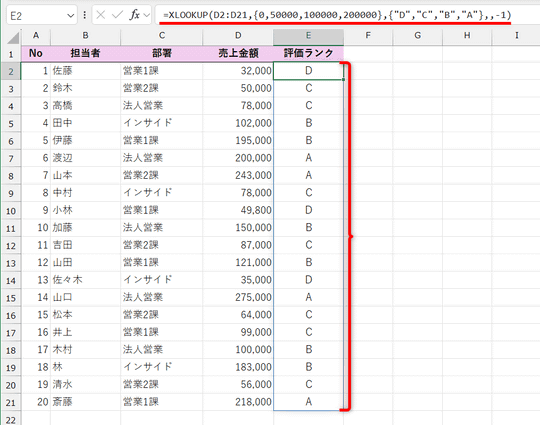Click the cell with name 佐々木
This screenshot has width=540, height=425.
(85, 280)
